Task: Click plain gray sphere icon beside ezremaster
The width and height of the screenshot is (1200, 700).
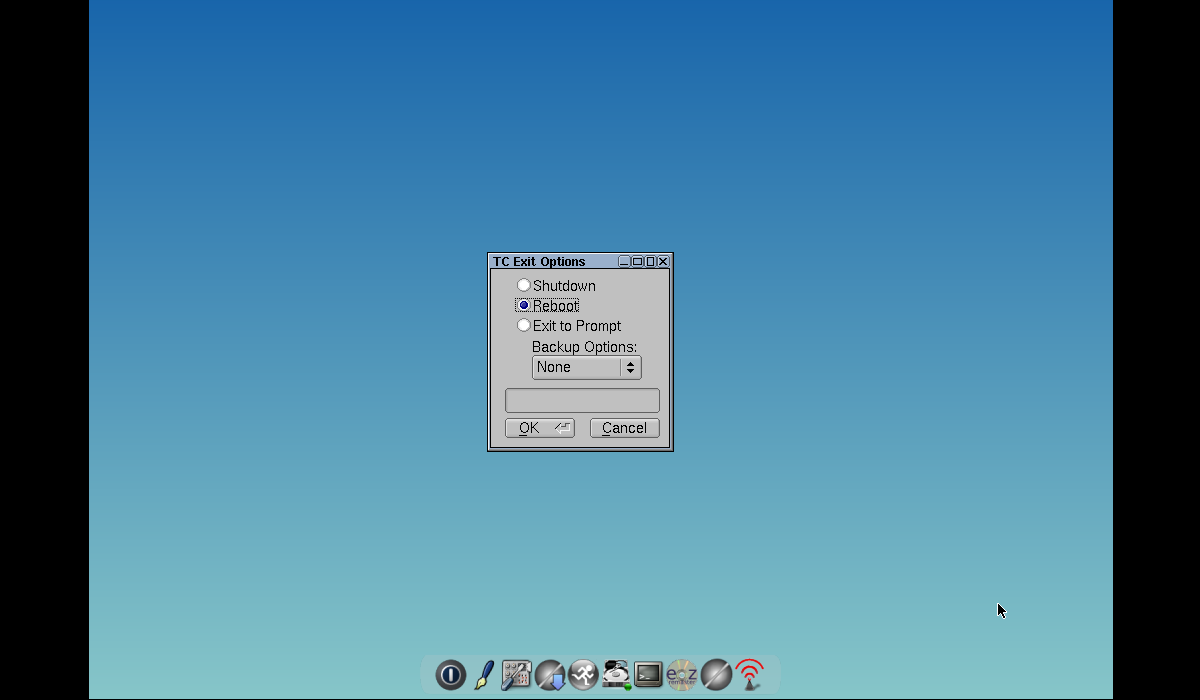Action: tap(716, 675)
